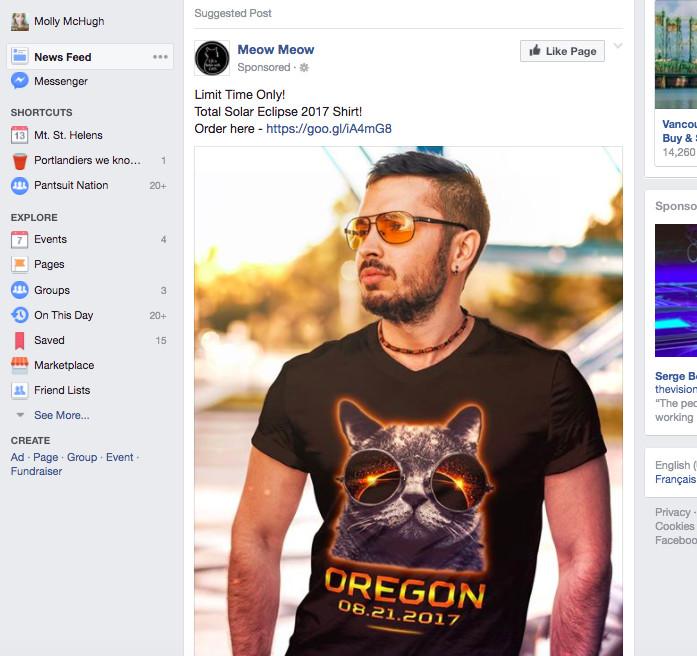Click the Fundraiser create link

coord(36,471)
